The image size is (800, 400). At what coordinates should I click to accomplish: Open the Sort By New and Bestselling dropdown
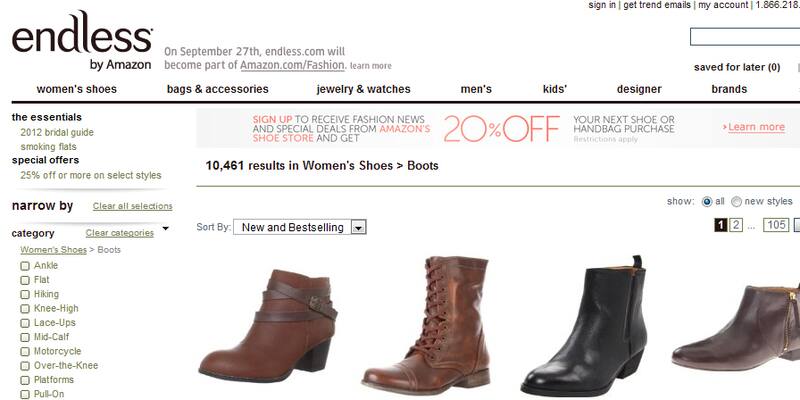pos(299,227)
